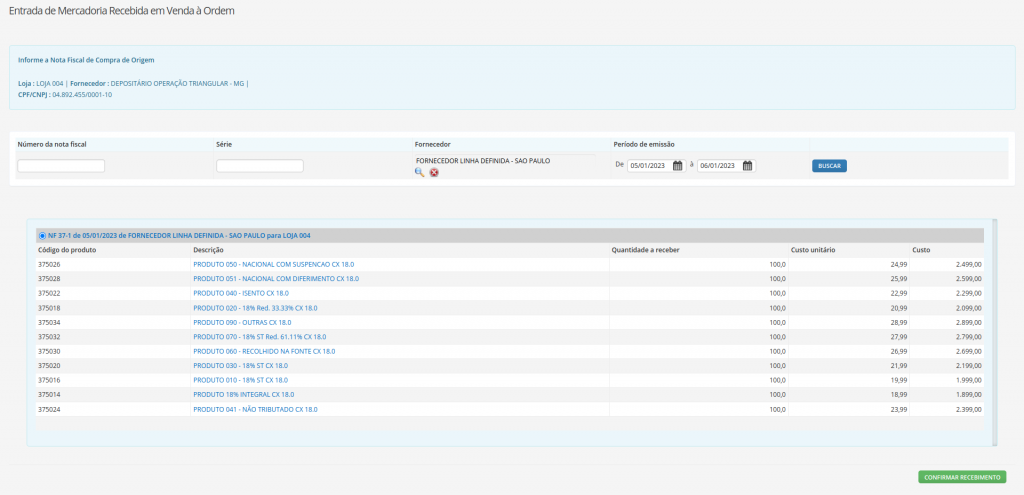Open PRODUTO 090 - OUTRAS CX 18.0 link
The height and width of the screenshot is (495, 1024).
click(x=242, y=323)
